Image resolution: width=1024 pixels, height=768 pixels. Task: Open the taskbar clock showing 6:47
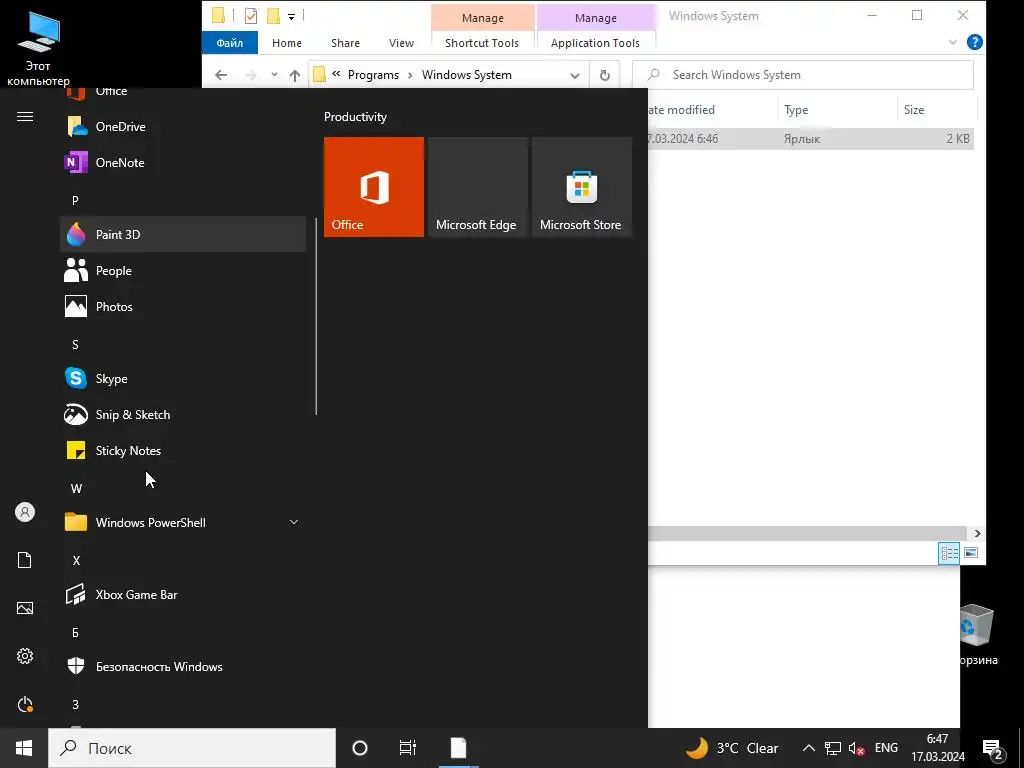(938, 748)
